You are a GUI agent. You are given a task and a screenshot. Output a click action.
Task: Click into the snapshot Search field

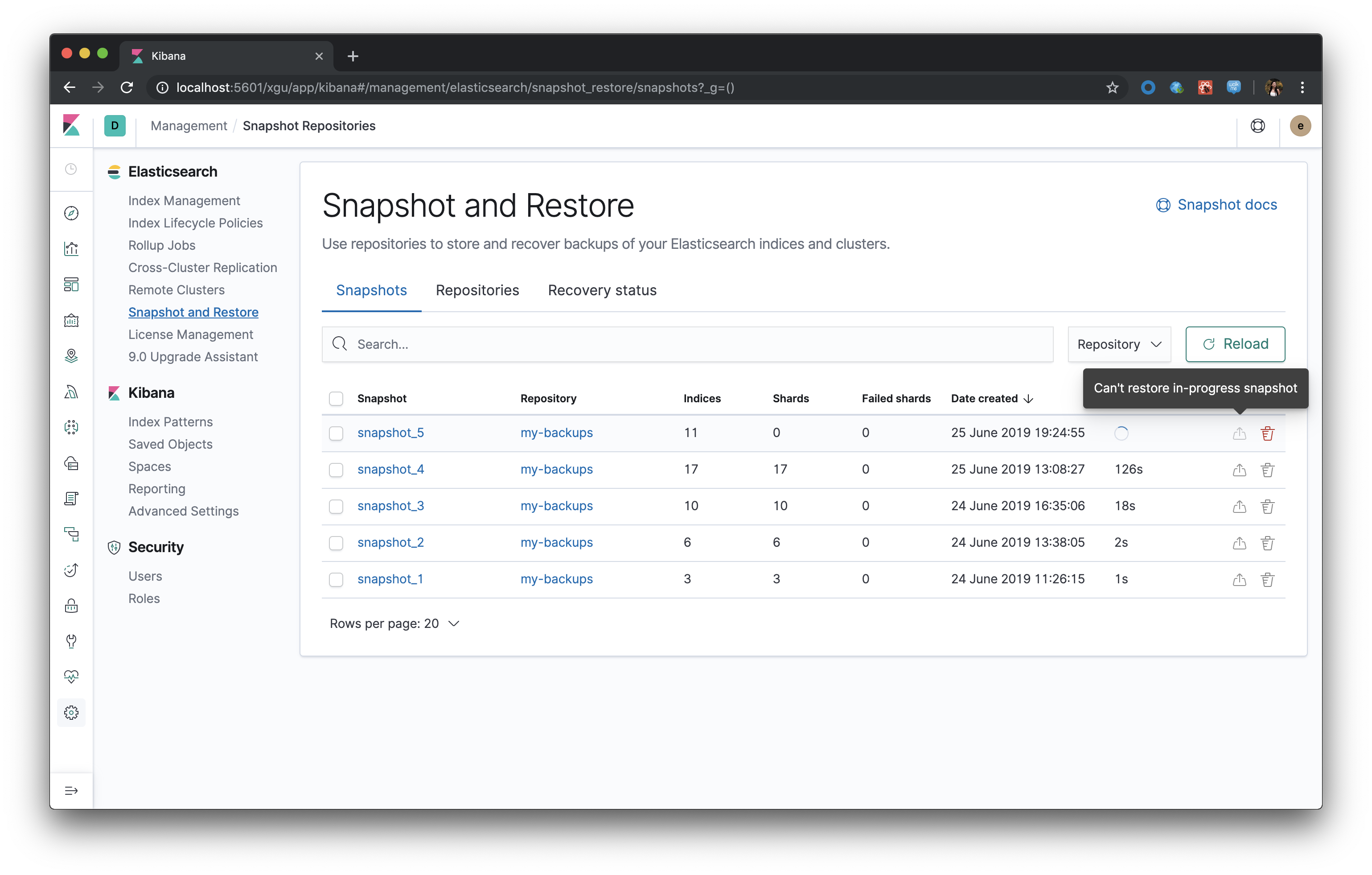[x=686, y=344]
